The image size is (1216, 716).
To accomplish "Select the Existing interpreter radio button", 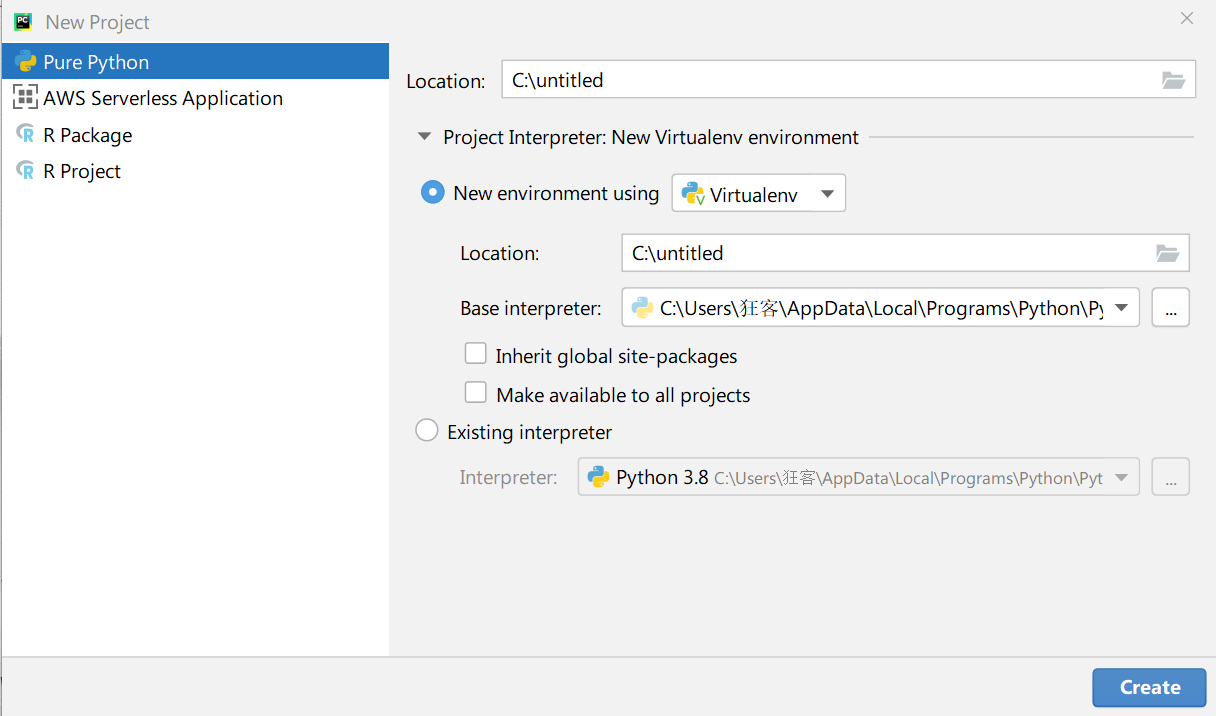I will [x=427, y=431].
